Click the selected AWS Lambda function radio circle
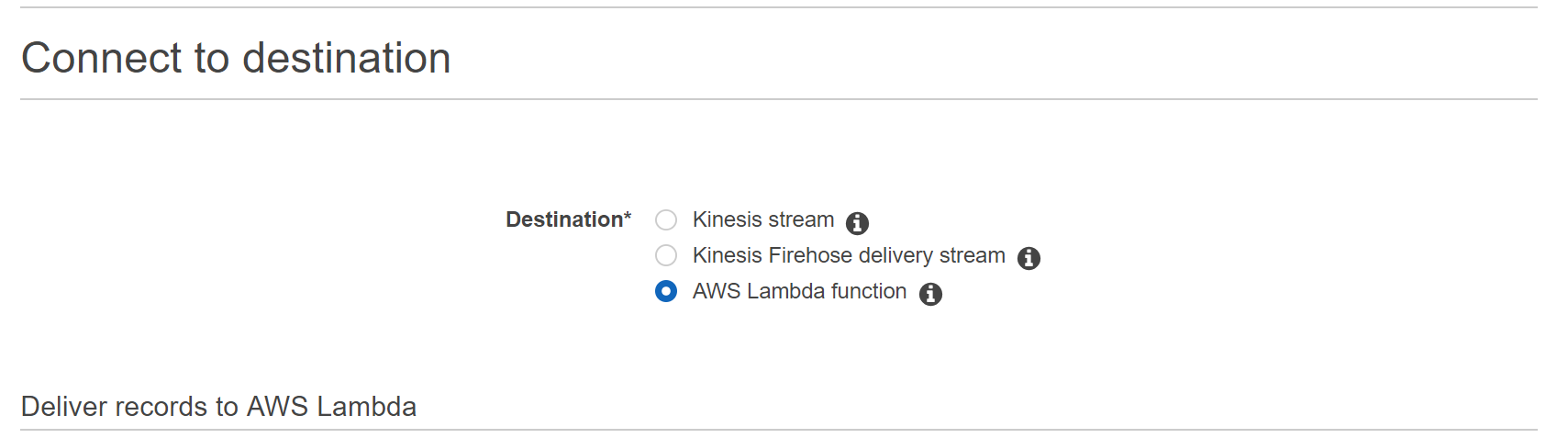1568x438 pixels. click(666, 291)
